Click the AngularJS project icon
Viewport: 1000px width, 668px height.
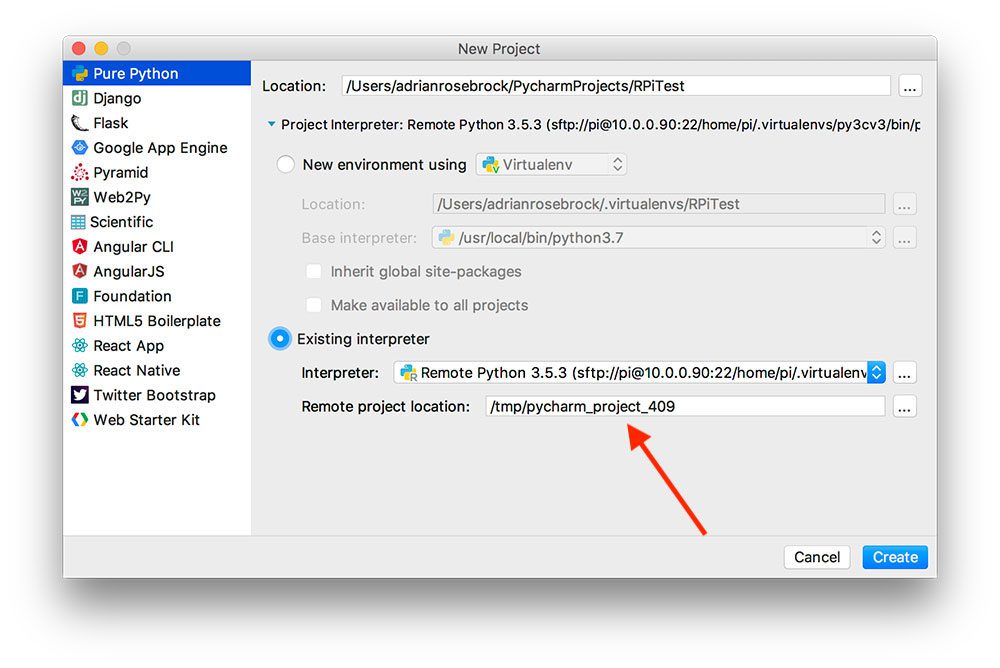click(x=80, y=271)
